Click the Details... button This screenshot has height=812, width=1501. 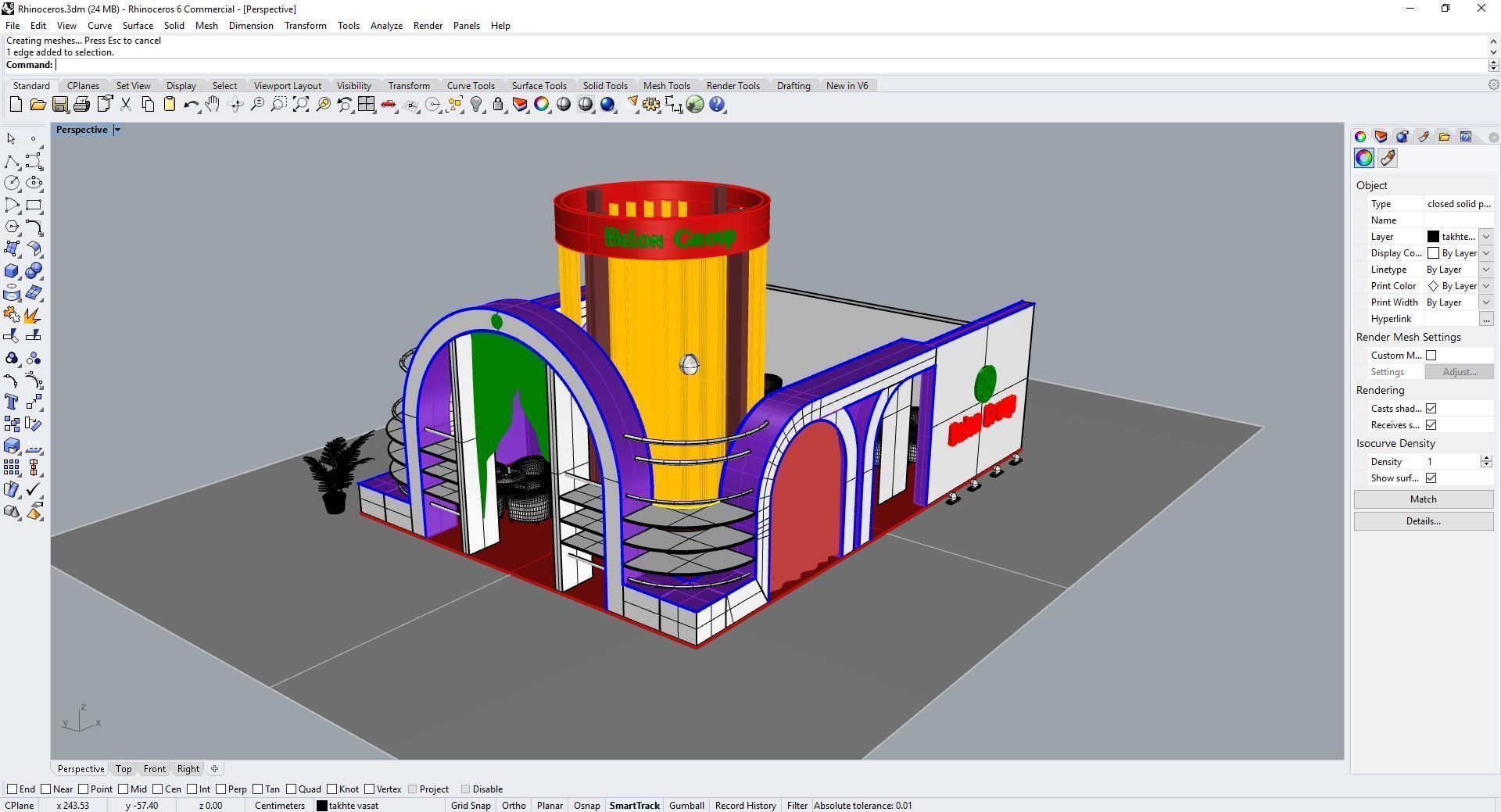[1424, 521]
